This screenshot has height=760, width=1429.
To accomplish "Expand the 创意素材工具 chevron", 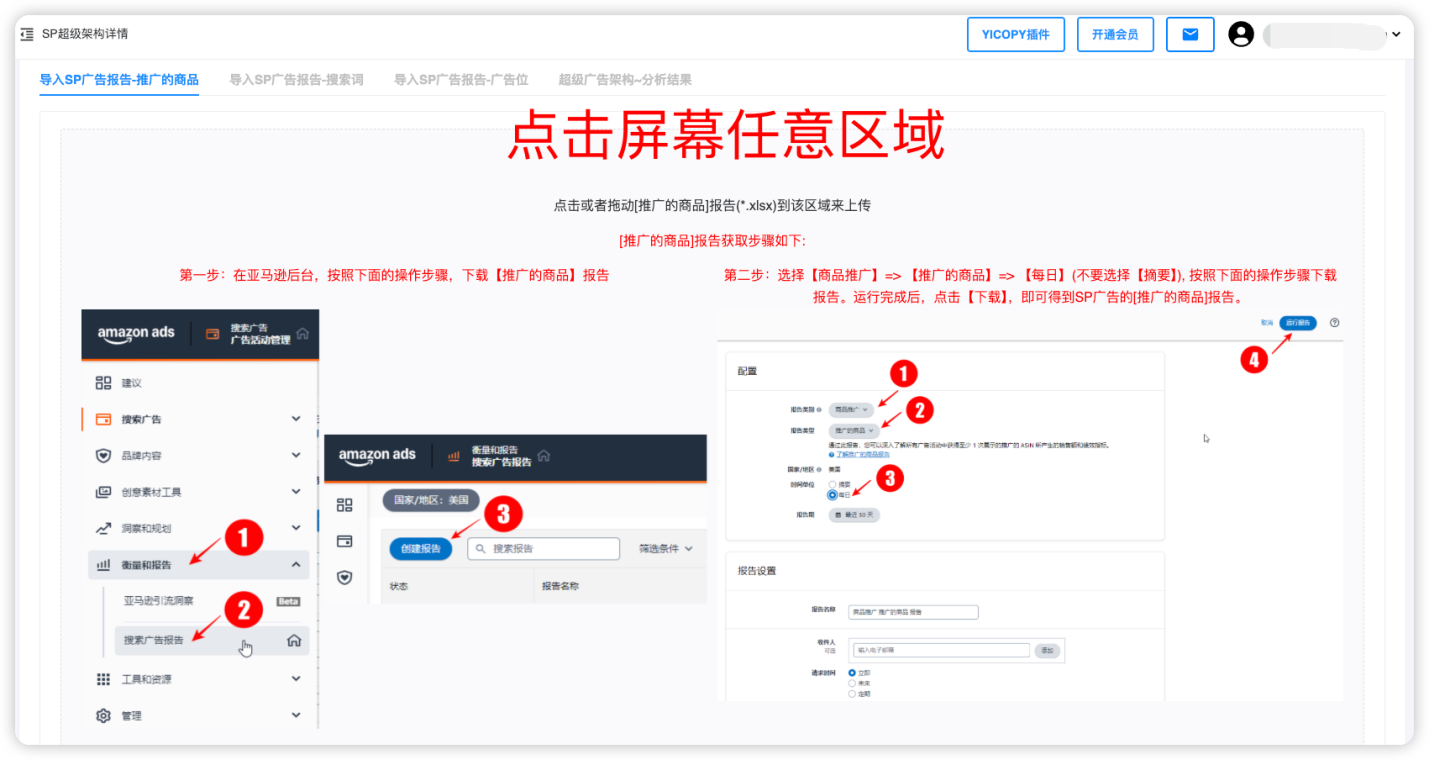I will click(x=296, y=492).
